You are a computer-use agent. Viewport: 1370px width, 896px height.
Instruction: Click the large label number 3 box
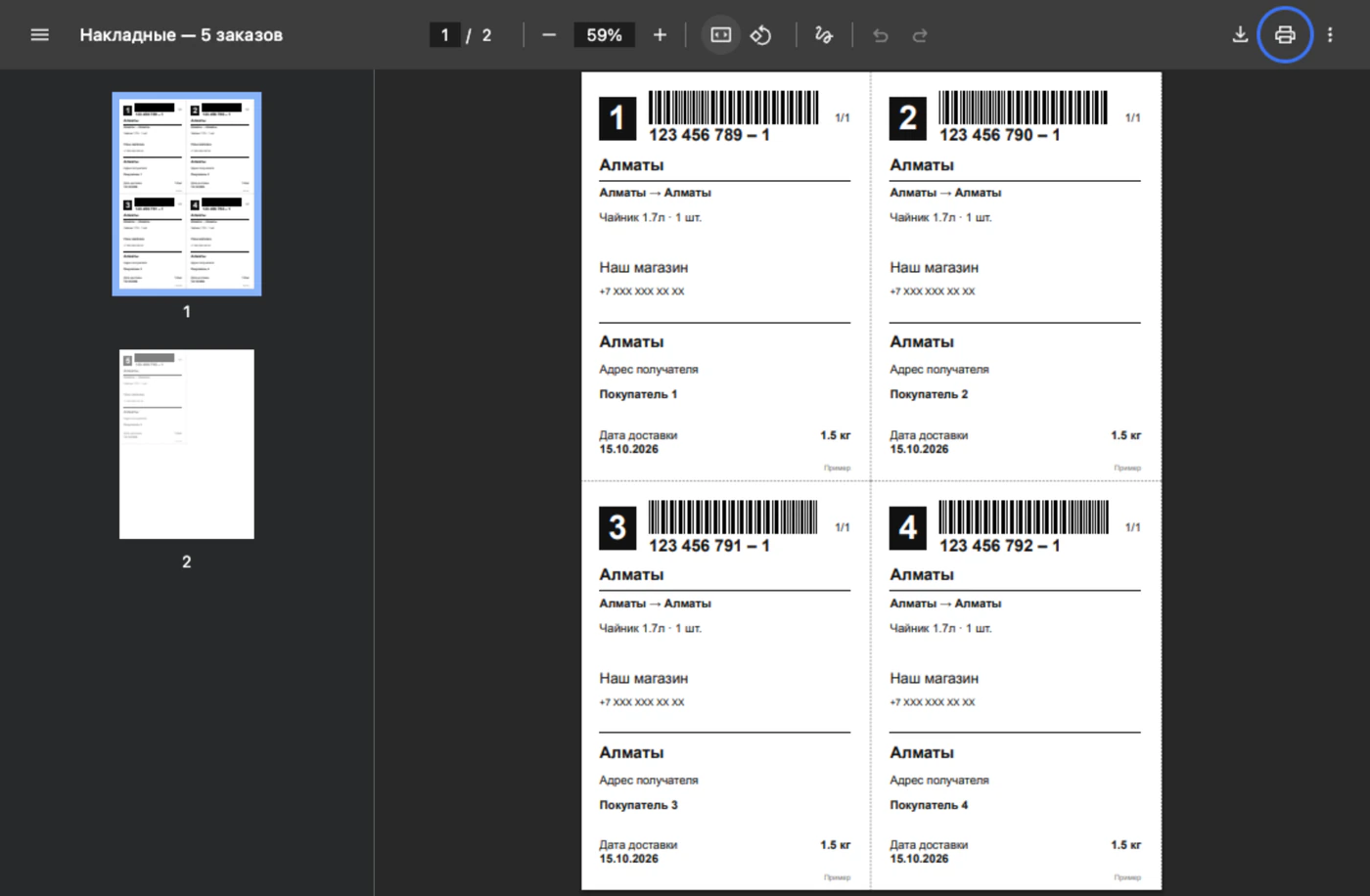click(617, 528)
